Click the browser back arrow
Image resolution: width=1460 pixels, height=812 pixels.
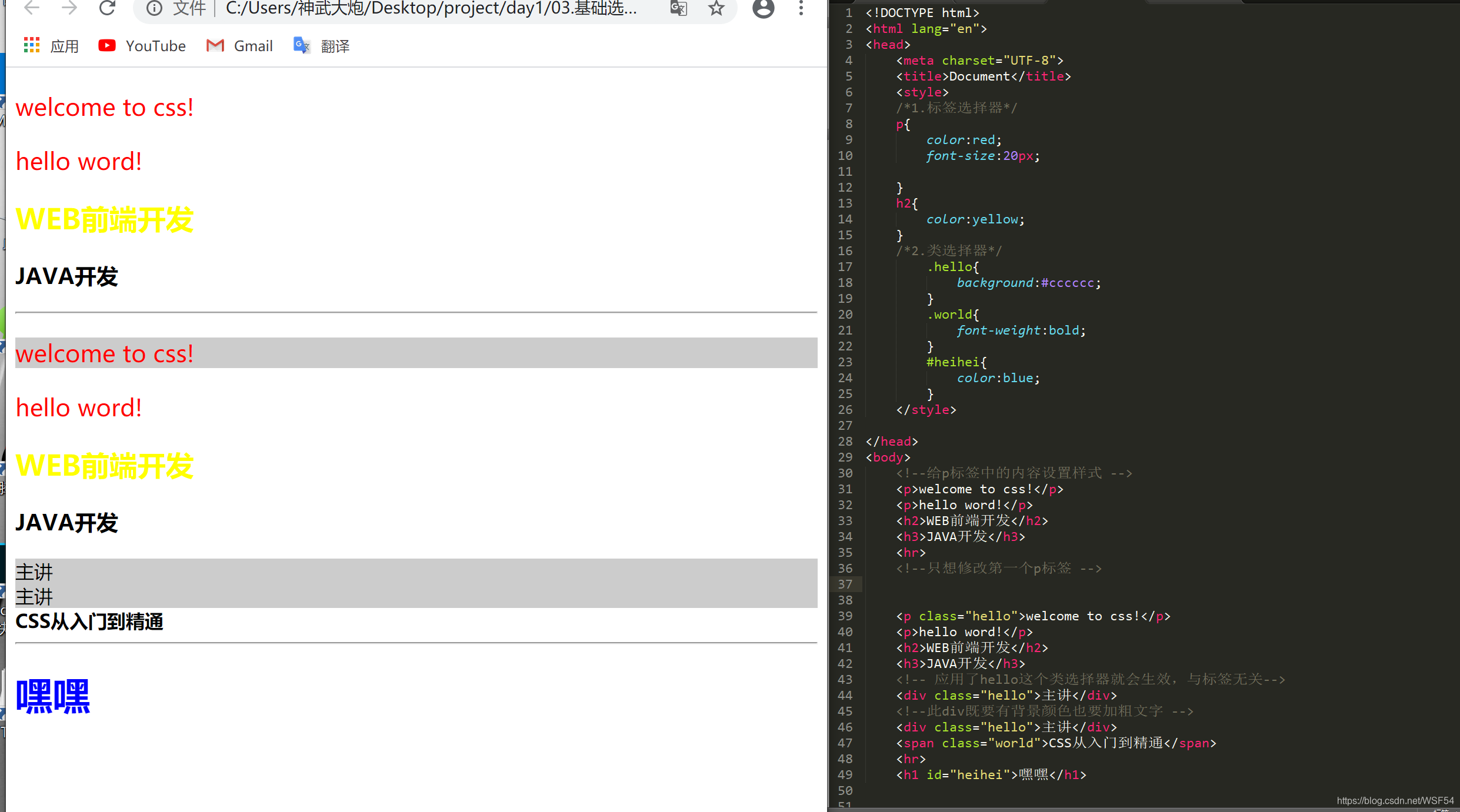click(x=32, y=8)
